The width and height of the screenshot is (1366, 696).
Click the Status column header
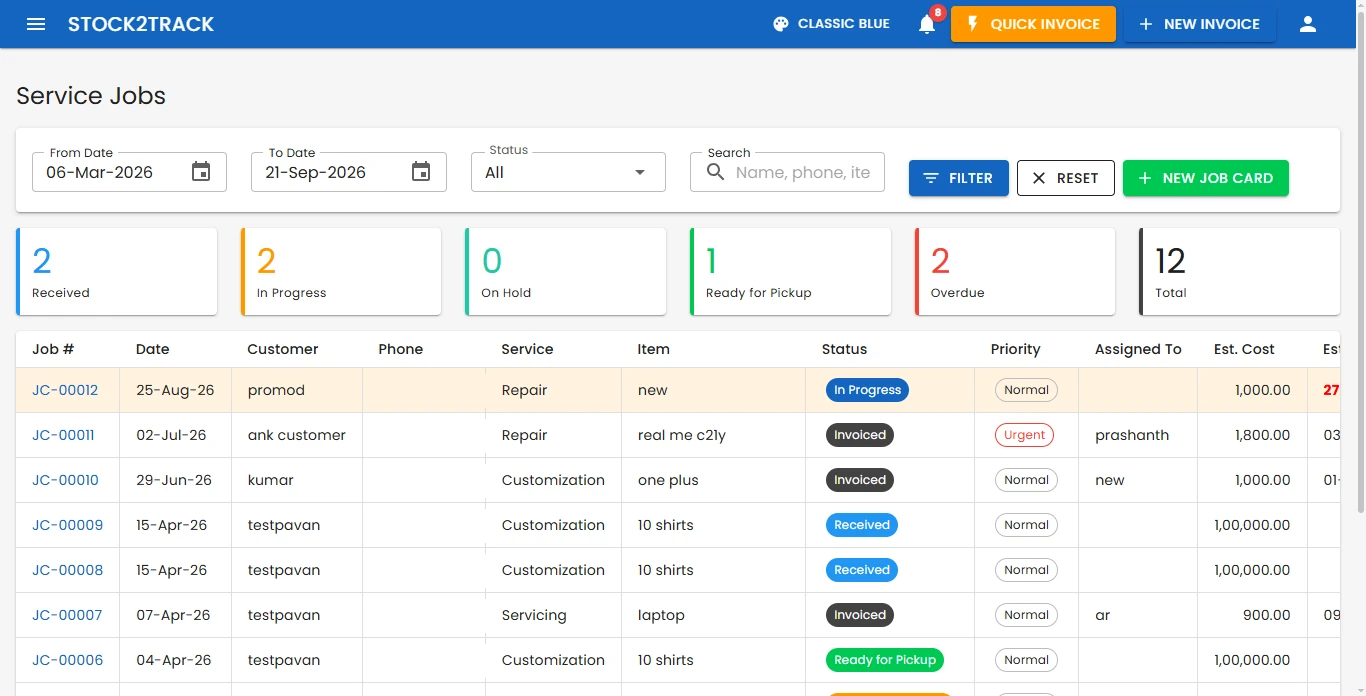[844, 349]
